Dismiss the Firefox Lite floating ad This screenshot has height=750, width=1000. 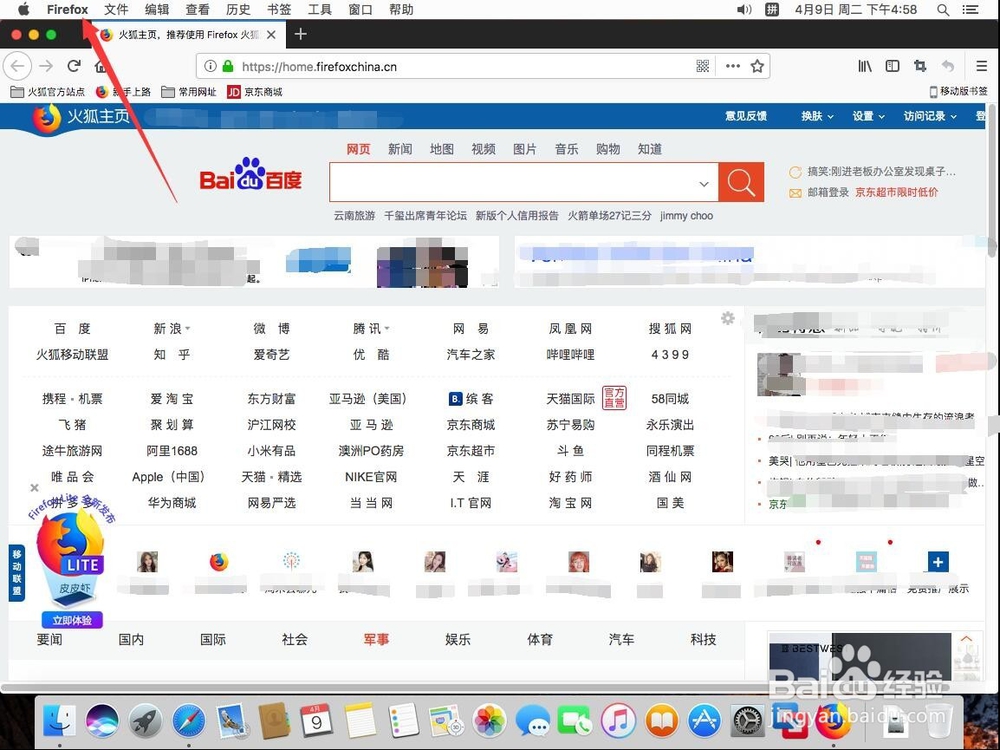(34, 487)
